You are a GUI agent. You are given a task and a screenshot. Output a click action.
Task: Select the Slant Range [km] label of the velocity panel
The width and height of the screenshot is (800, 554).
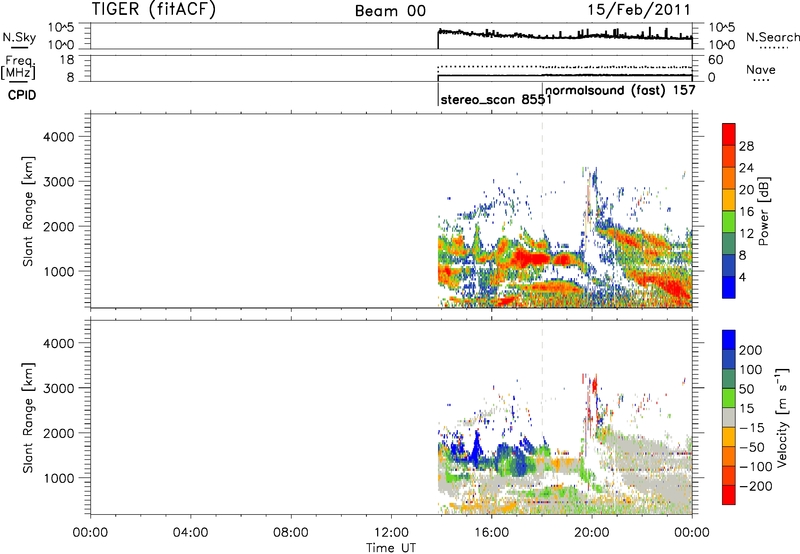pos(28,418)
